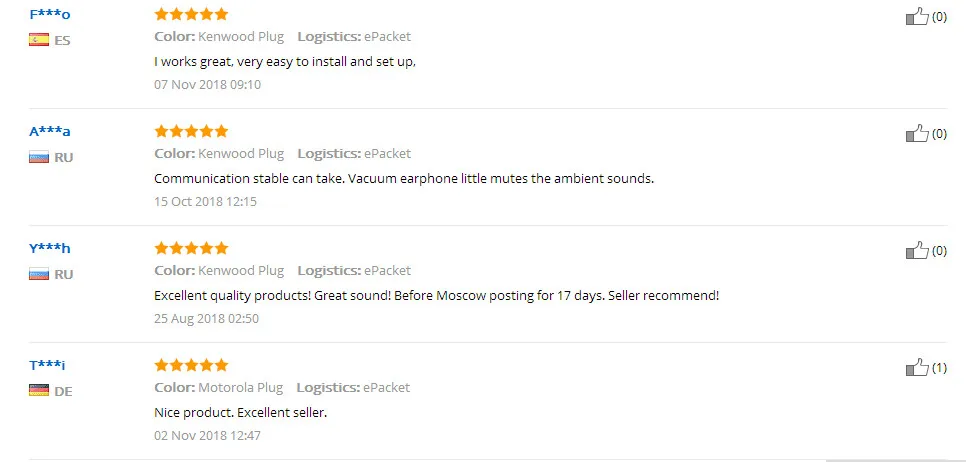Open reviewer A***a's profile
The height and width of the screenshot is (462, 966).
click(x=50, y=131)
